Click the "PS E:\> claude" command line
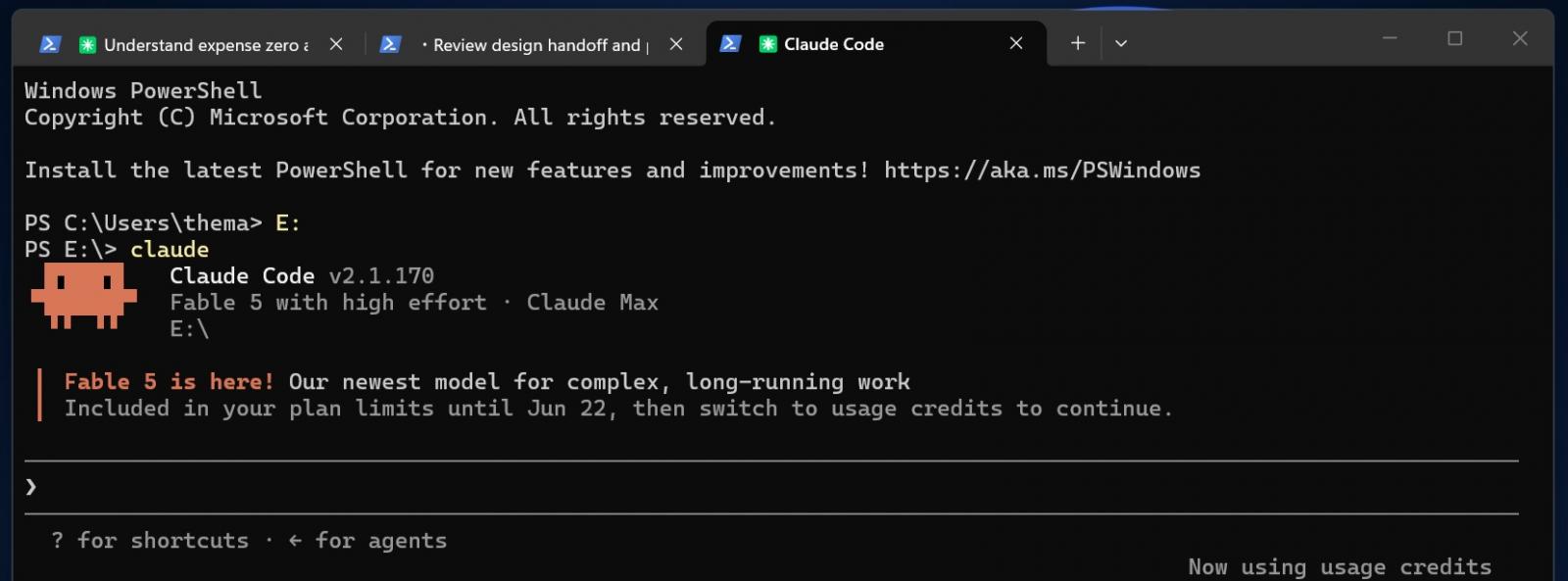1568x581 pixels. point(117,250)
